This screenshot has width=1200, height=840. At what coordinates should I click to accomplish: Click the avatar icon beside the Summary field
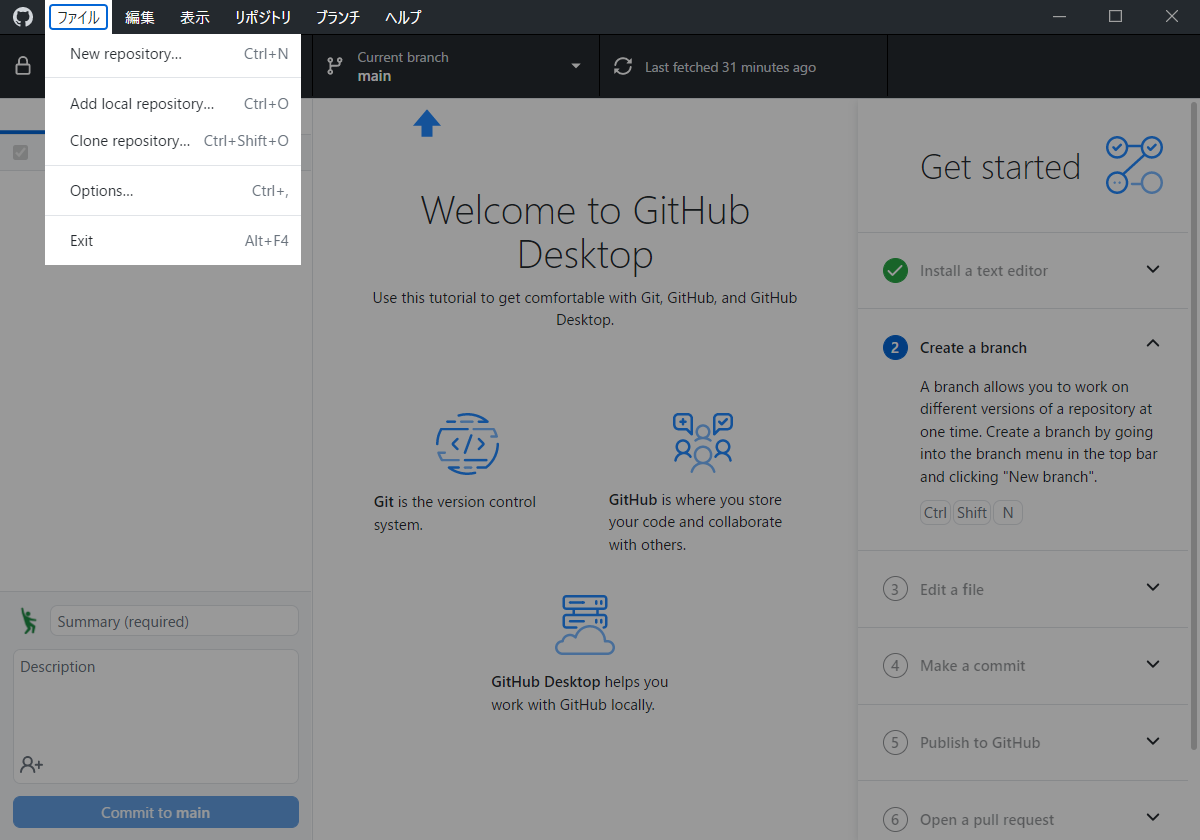pos(29,620)
